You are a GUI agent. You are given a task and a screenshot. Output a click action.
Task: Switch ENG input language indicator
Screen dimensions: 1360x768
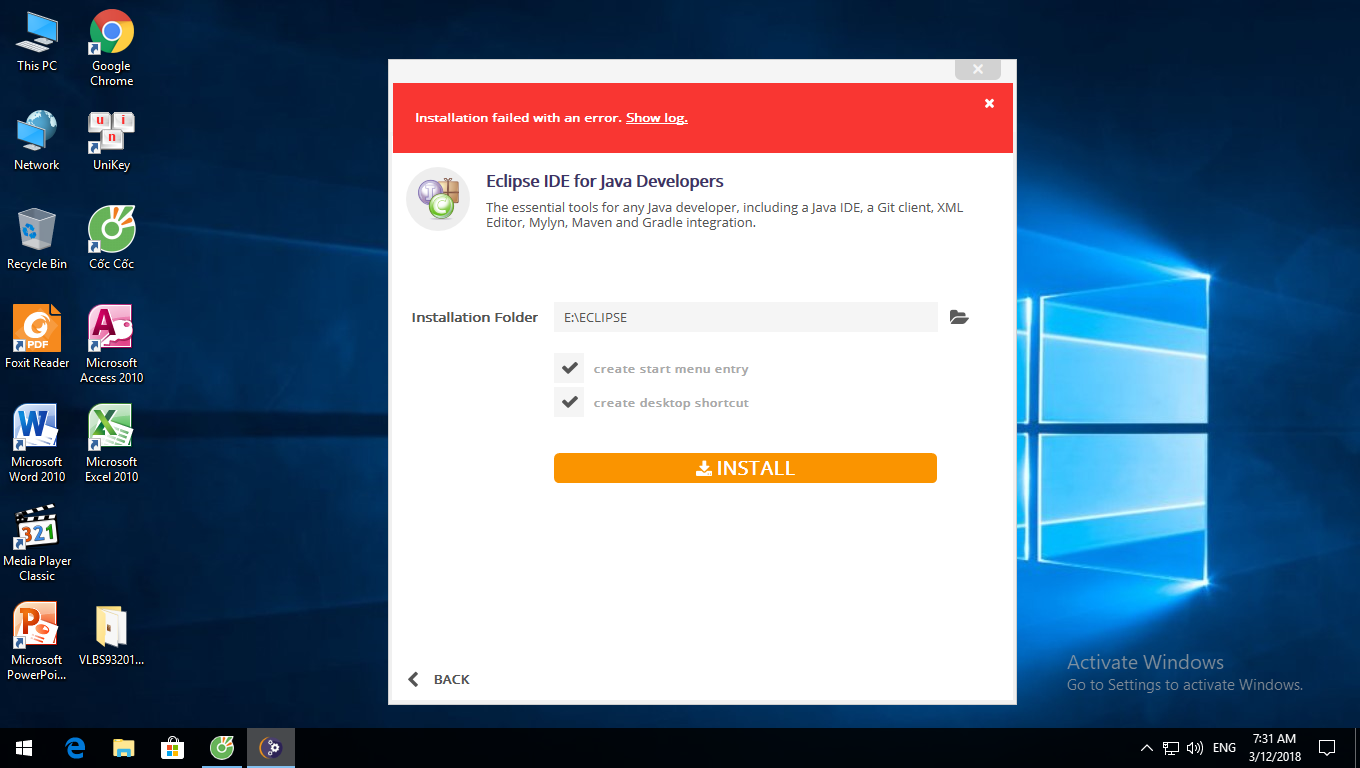coord(1224,748)
